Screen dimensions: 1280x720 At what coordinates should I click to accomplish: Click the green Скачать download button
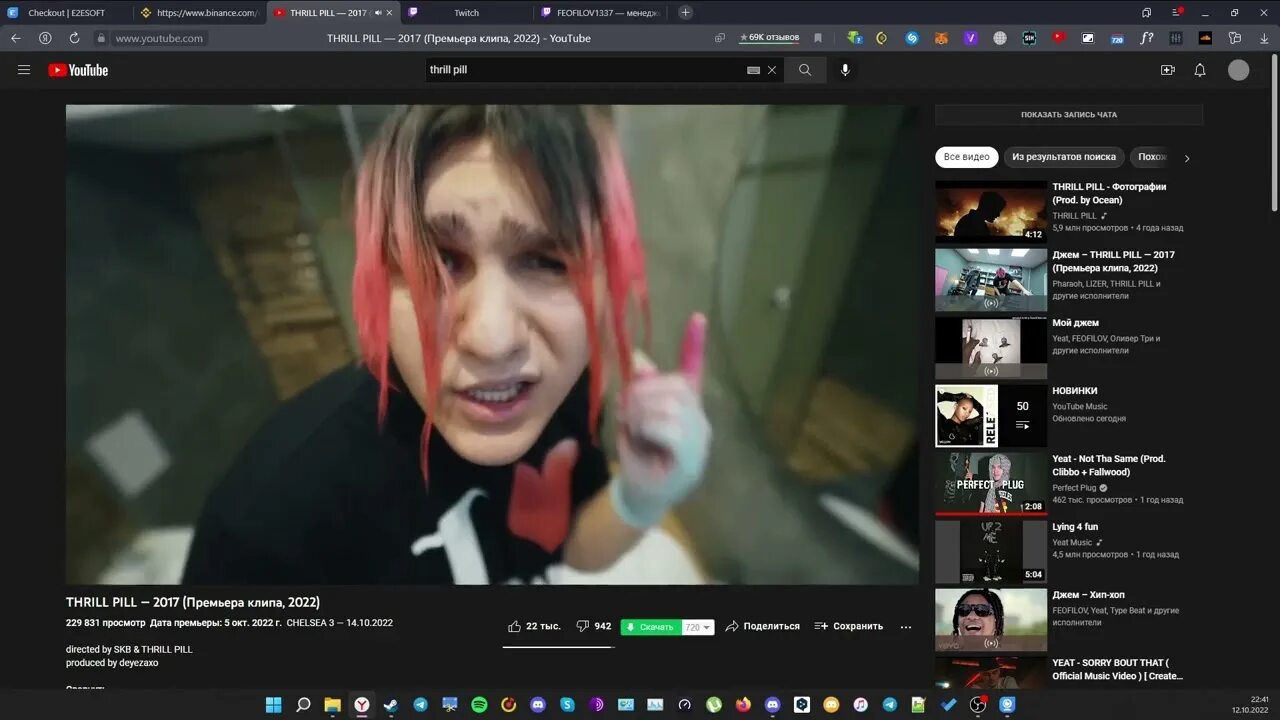[651, 627]
